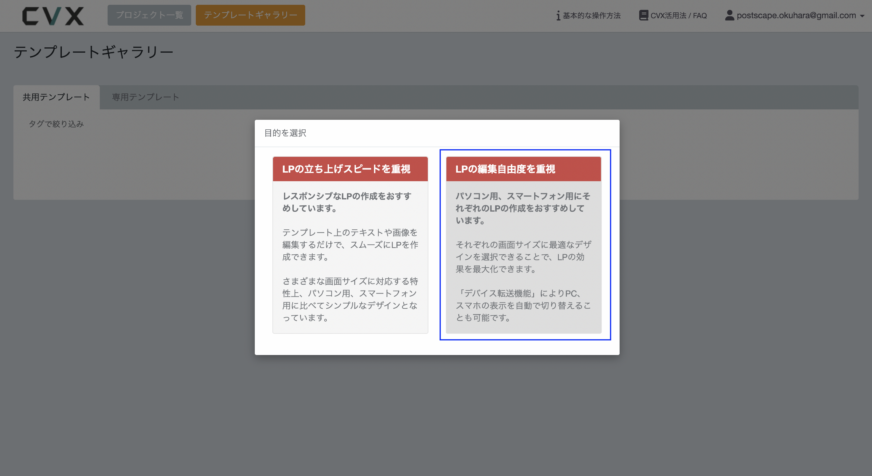
Task: Select the LPの編集自由度を重視 header
Action: (523, 169)
